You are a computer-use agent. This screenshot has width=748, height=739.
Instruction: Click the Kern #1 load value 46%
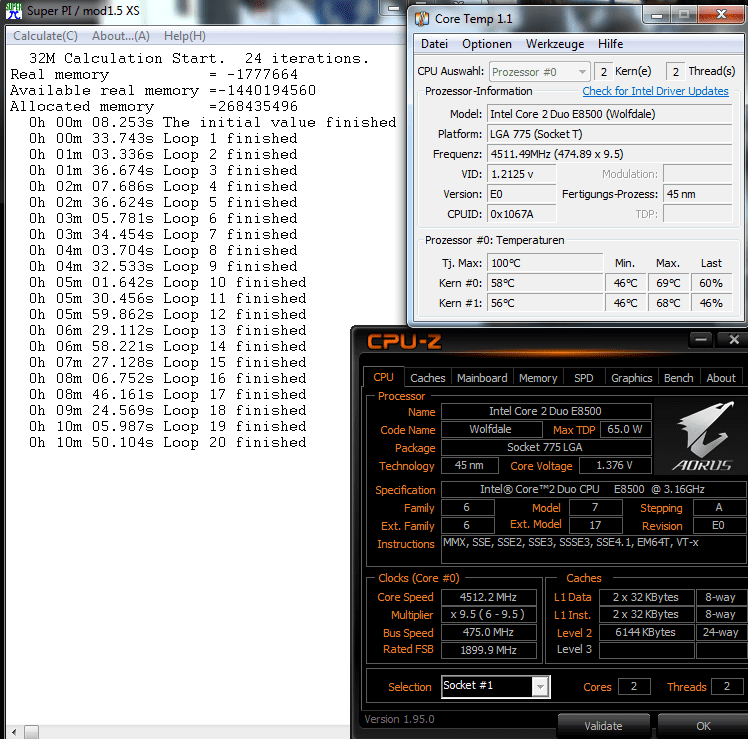pos(711,303)
